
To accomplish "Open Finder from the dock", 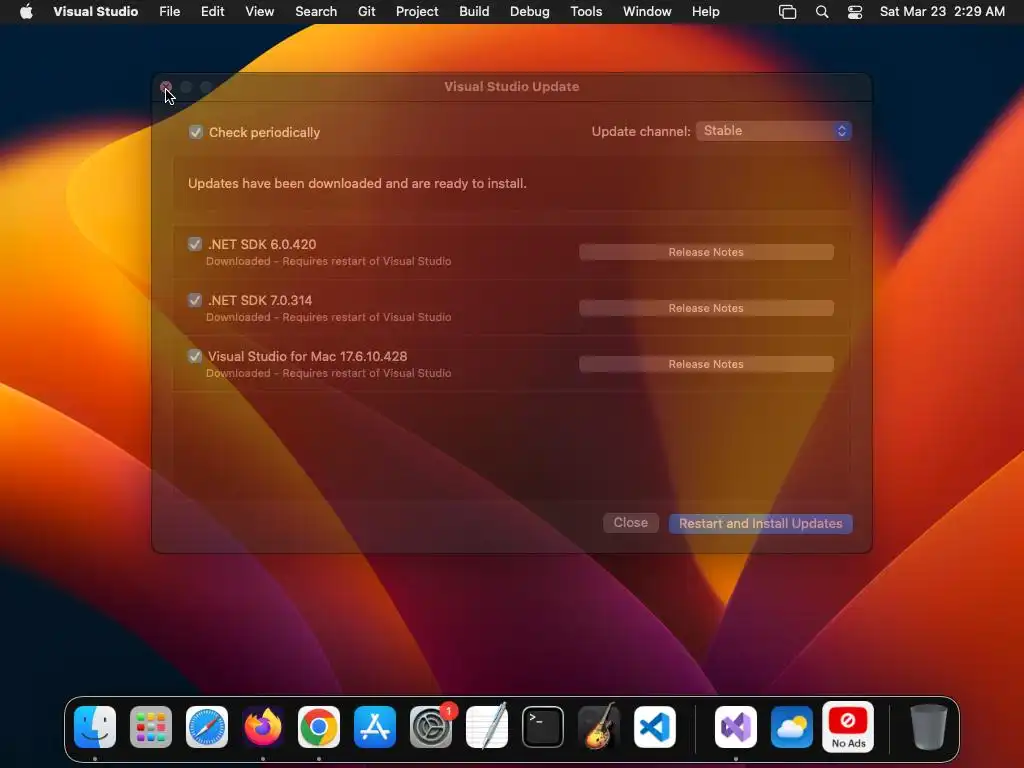I will pyautogui.click(x=95, y=726).
